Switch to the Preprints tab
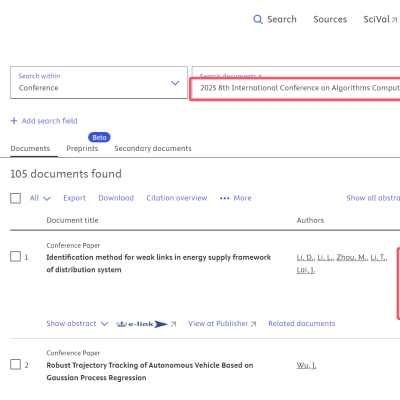400x400 pixels. click(82, 149)
